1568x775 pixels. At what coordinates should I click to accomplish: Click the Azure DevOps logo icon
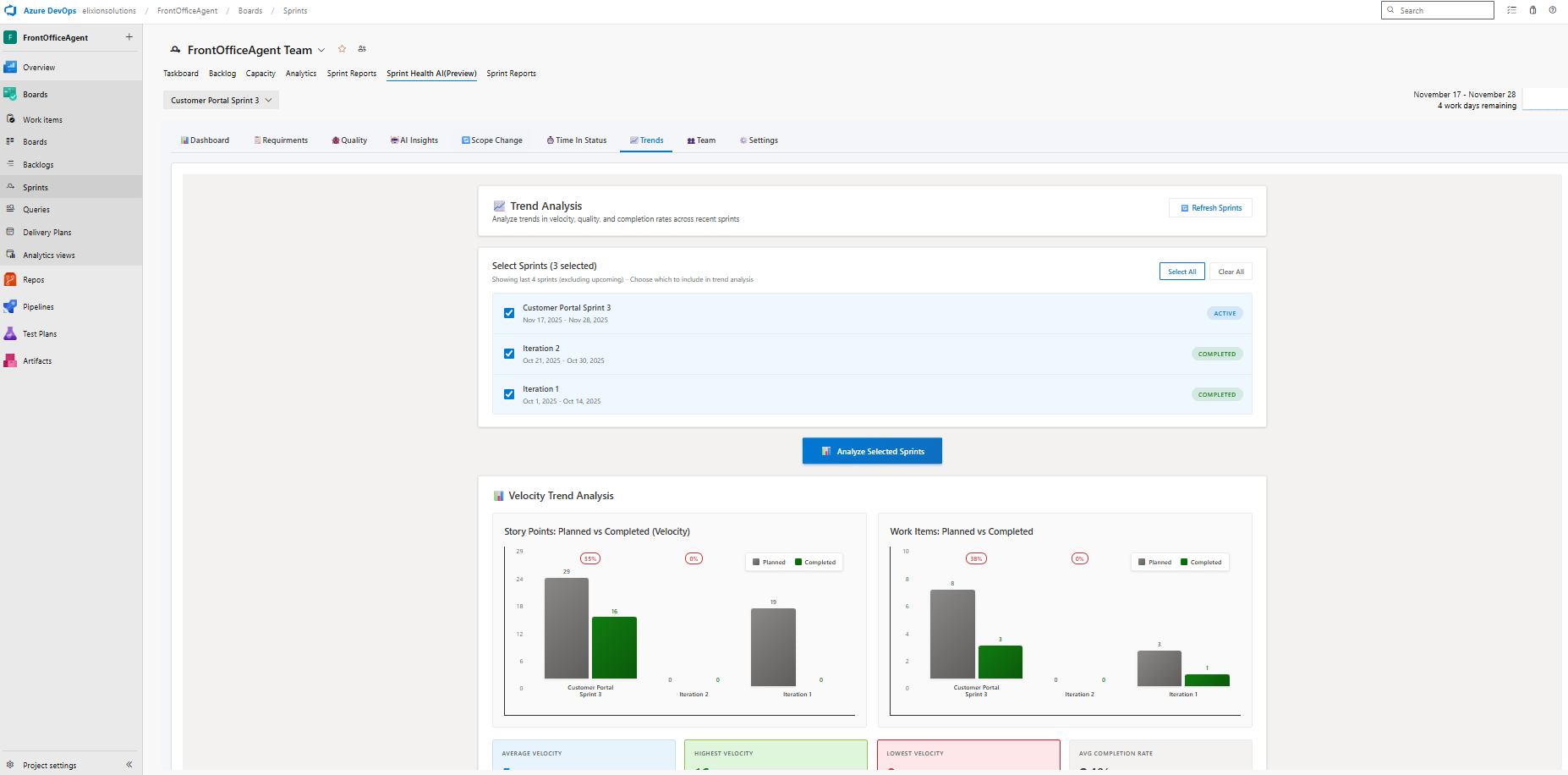10,10
